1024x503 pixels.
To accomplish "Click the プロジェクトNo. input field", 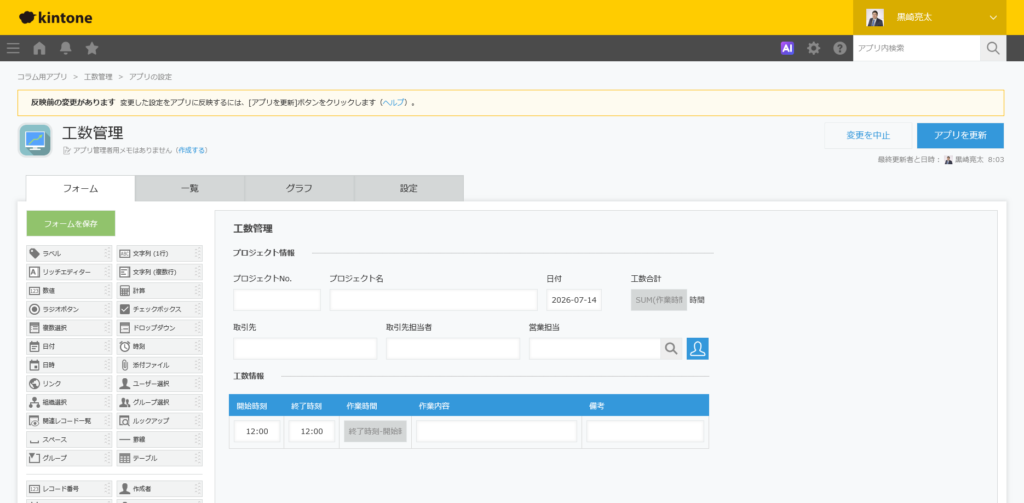I will [277, 300].
